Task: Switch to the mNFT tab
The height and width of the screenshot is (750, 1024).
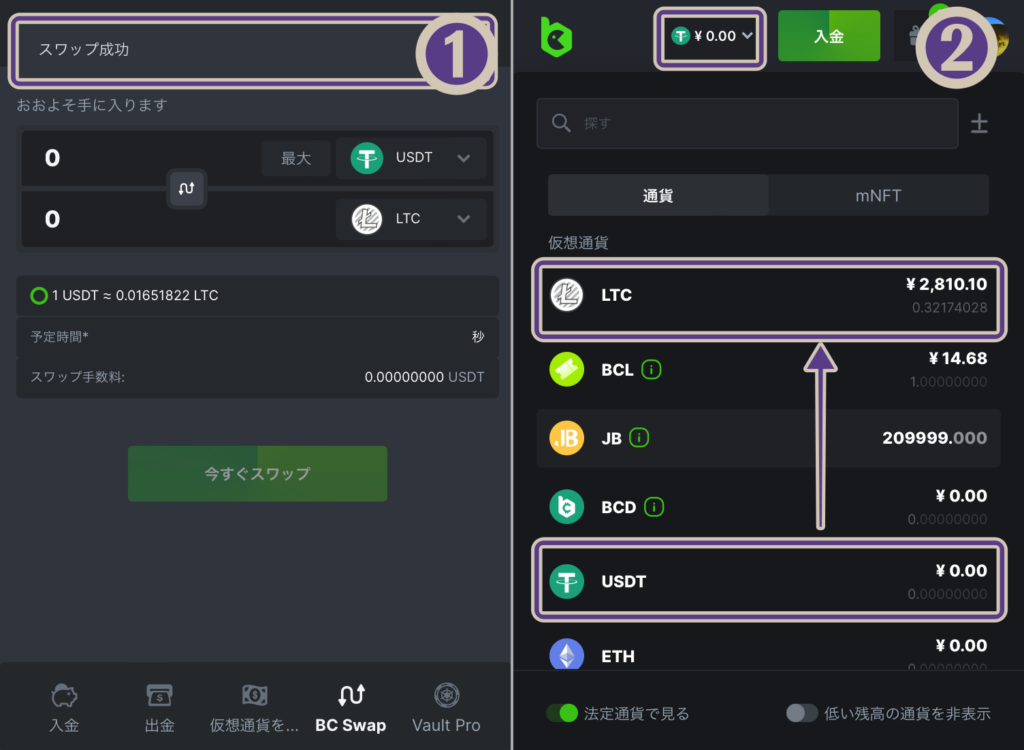Action: click(x=878, y=195)
